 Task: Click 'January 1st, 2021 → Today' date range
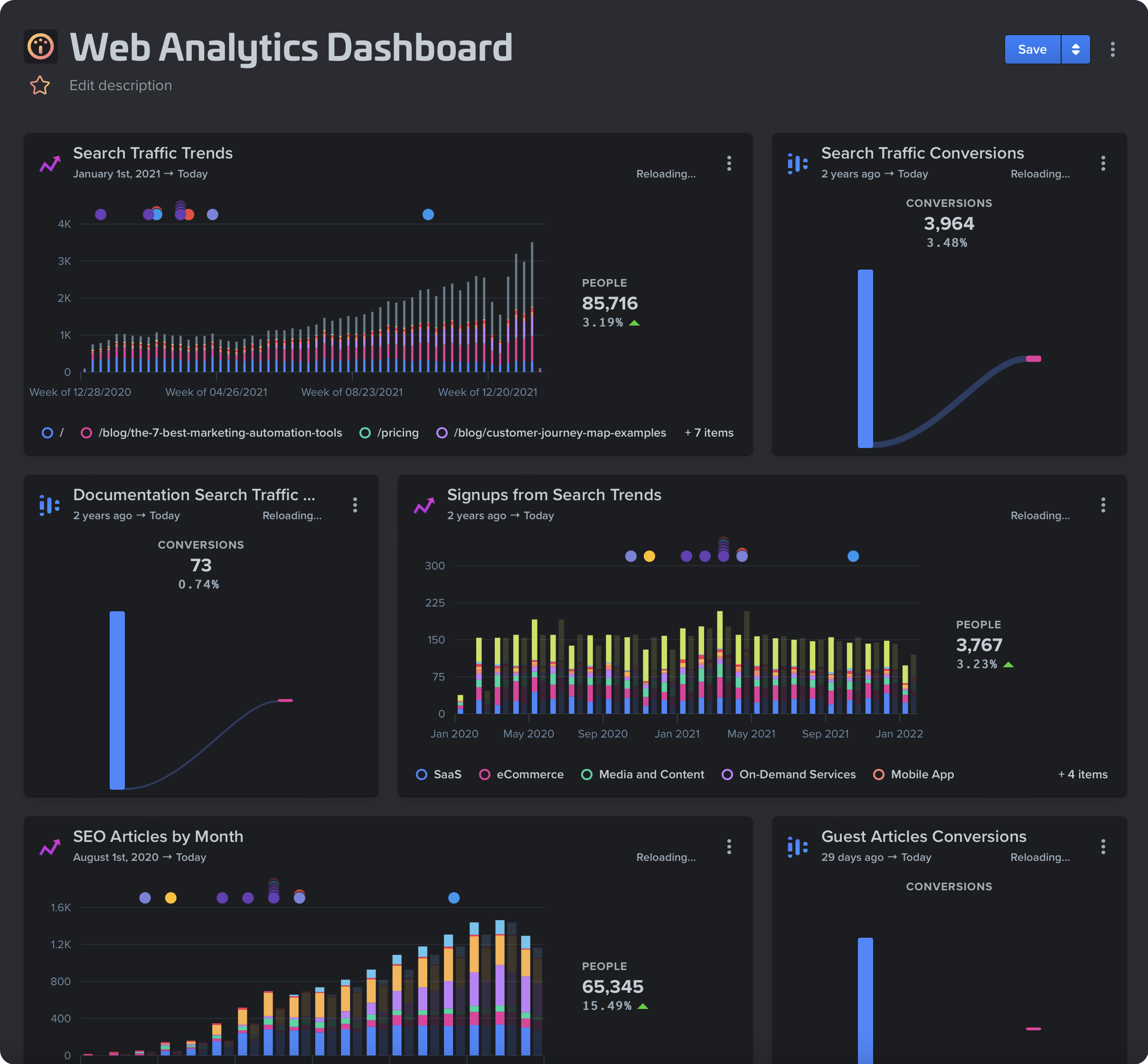pyautogui.click(x=140, y=174)
